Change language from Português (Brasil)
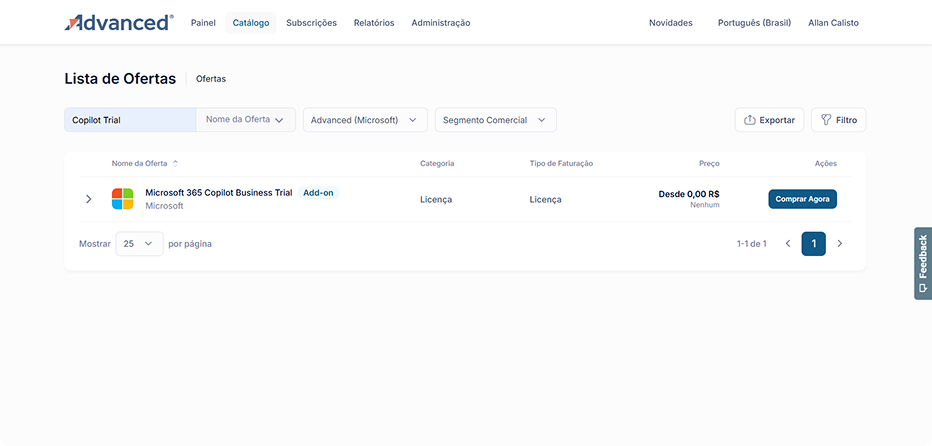The width and height of the screenshot is (932, 446). tap(754, 23)
